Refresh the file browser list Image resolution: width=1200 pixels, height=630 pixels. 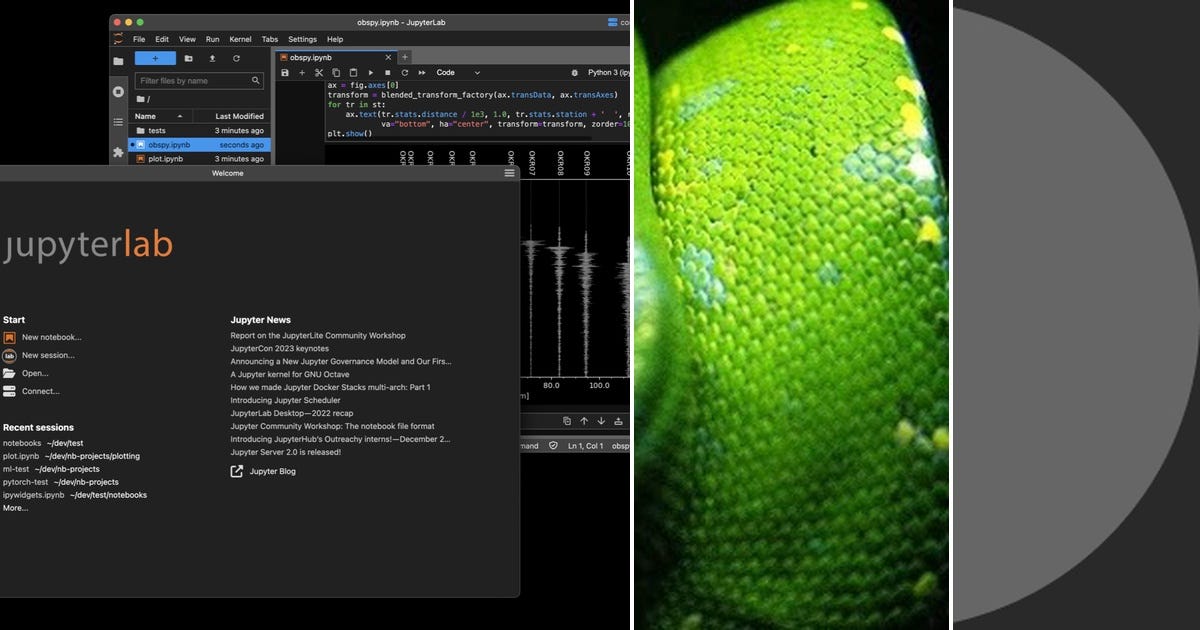[x=236, y=58]
